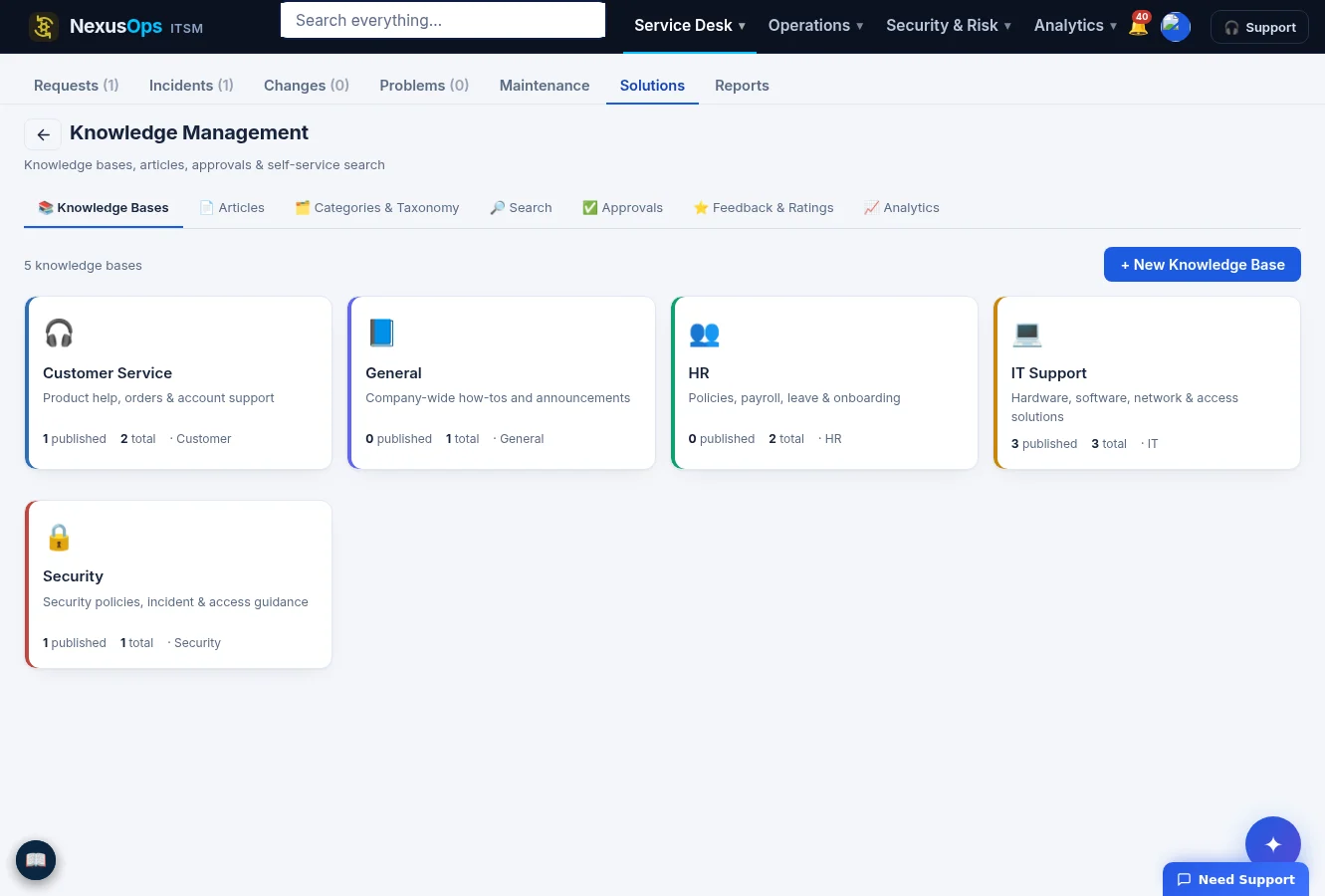Click "Product help, orders & account support" description
Screen dimensions: 1325x896
[158, 398]
